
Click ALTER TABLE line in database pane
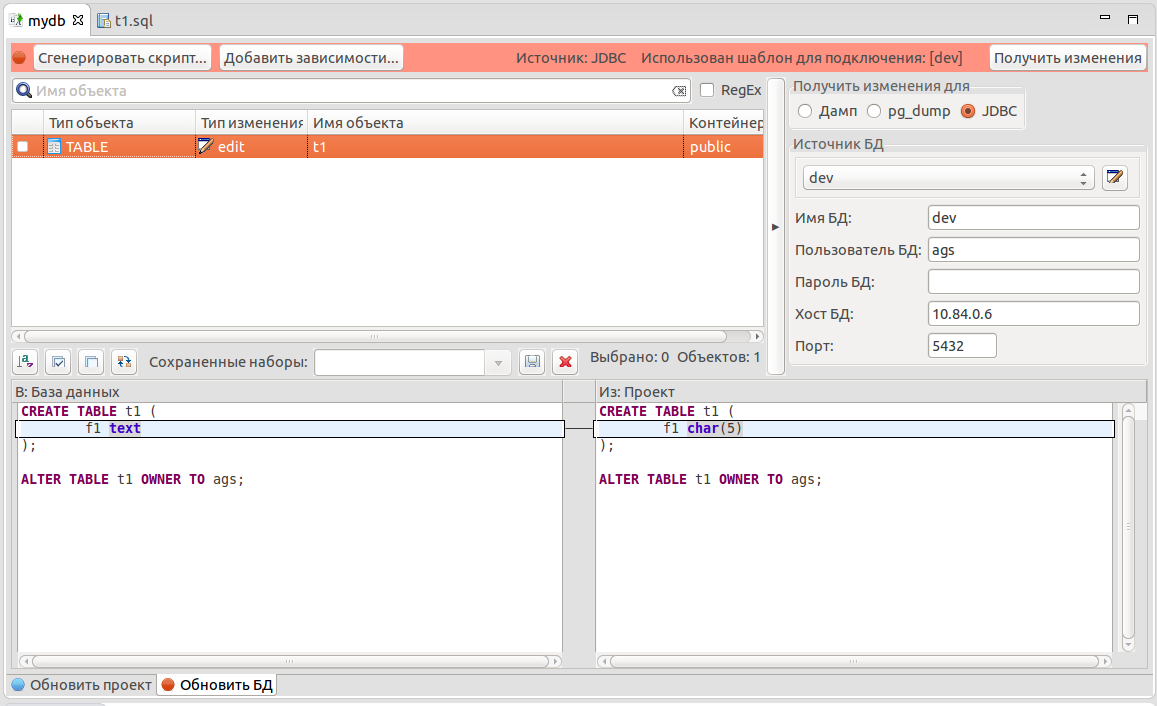coord(132,480)
